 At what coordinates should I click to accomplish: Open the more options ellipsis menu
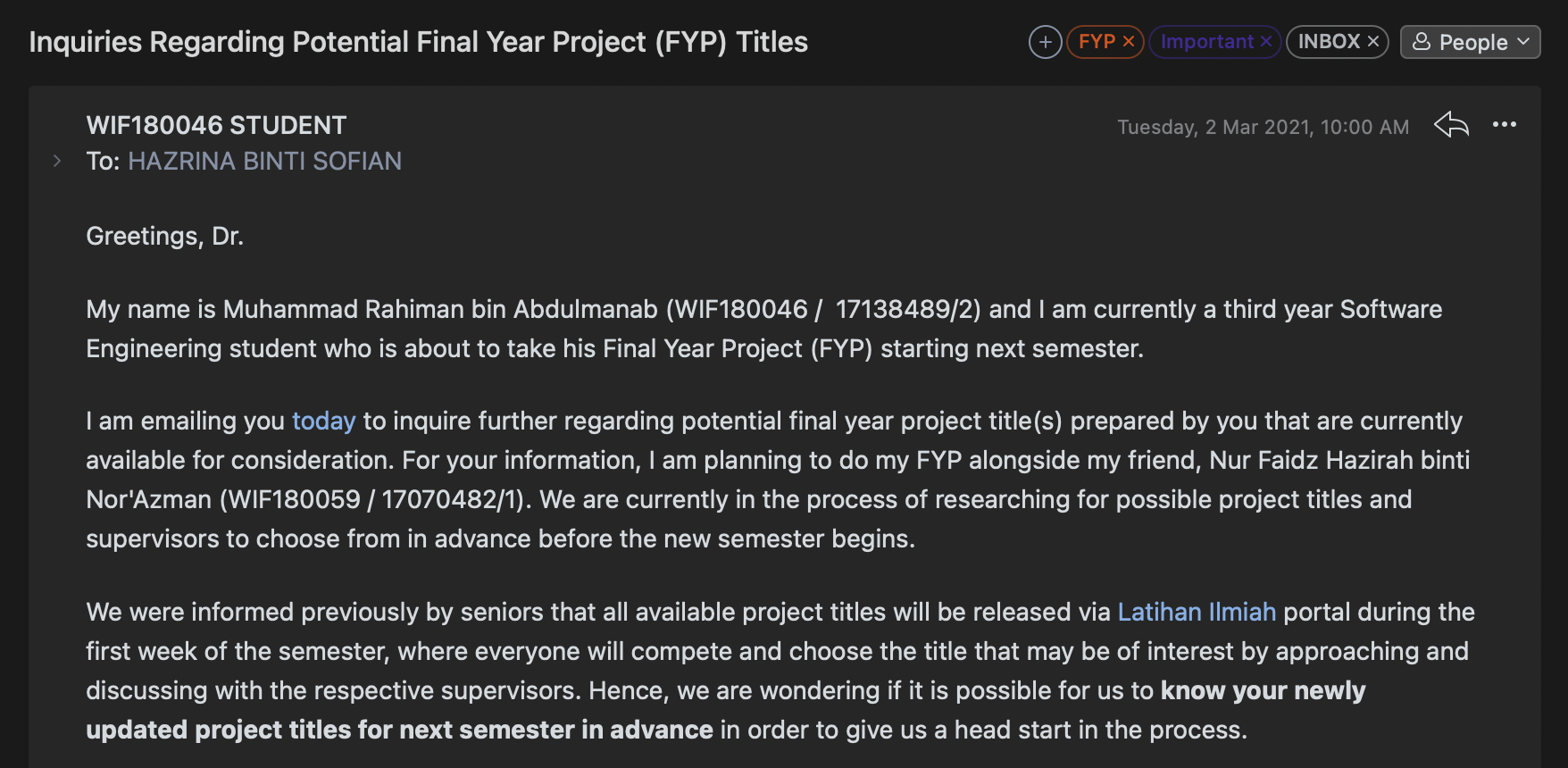click(1505, 125)
